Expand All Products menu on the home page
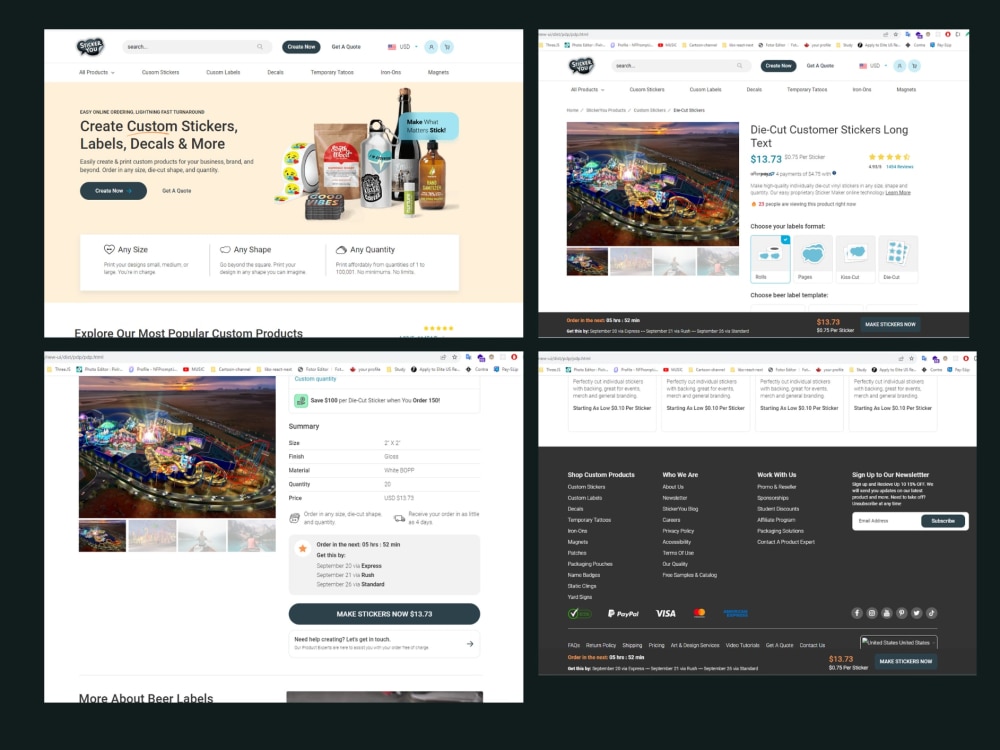Viewport: 1000px width, 750px height. (x=97, y=72)
